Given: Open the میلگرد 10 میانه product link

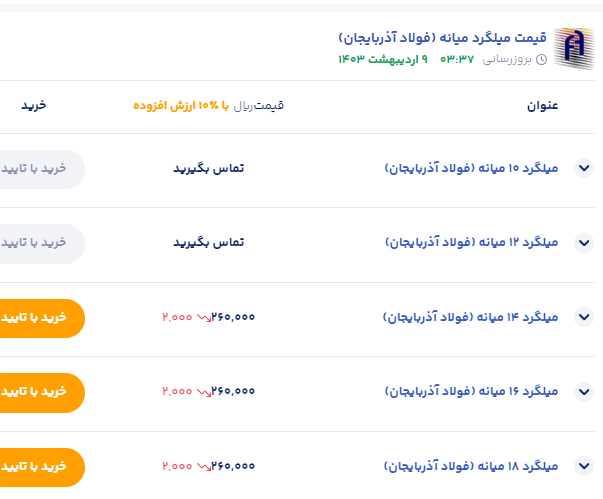Looking at the screenshot, I should point(471,168).
